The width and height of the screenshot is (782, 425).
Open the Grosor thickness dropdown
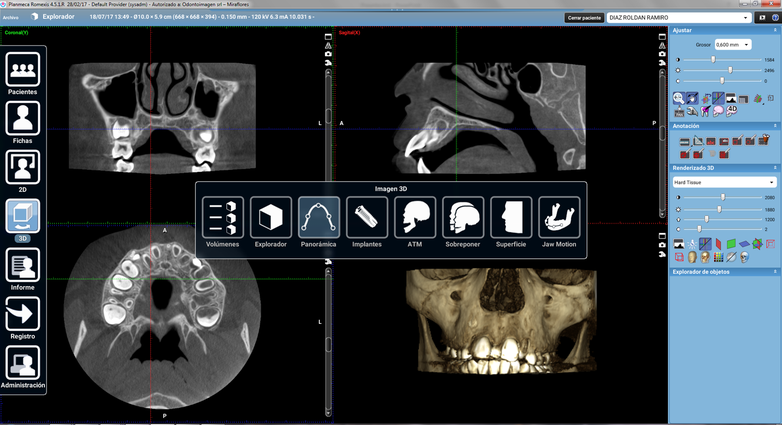click(x=733, y=44)
